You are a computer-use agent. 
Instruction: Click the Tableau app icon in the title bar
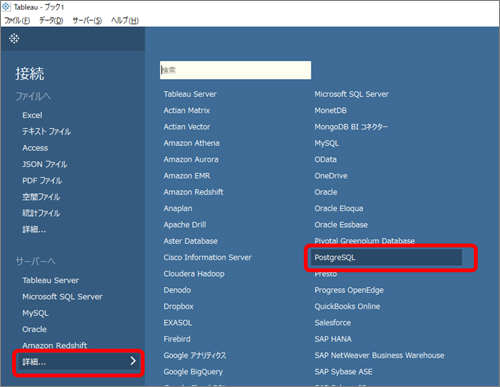click(6, 7)
